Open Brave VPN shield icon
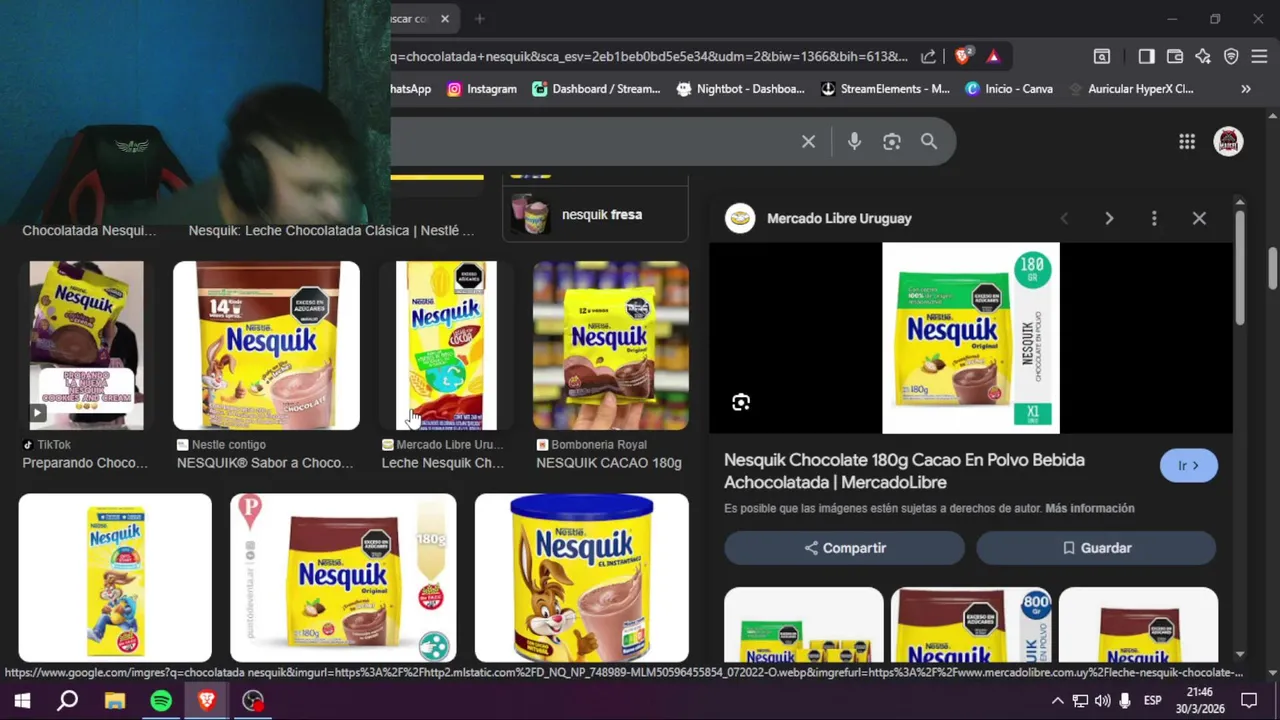 (1231, 56)
